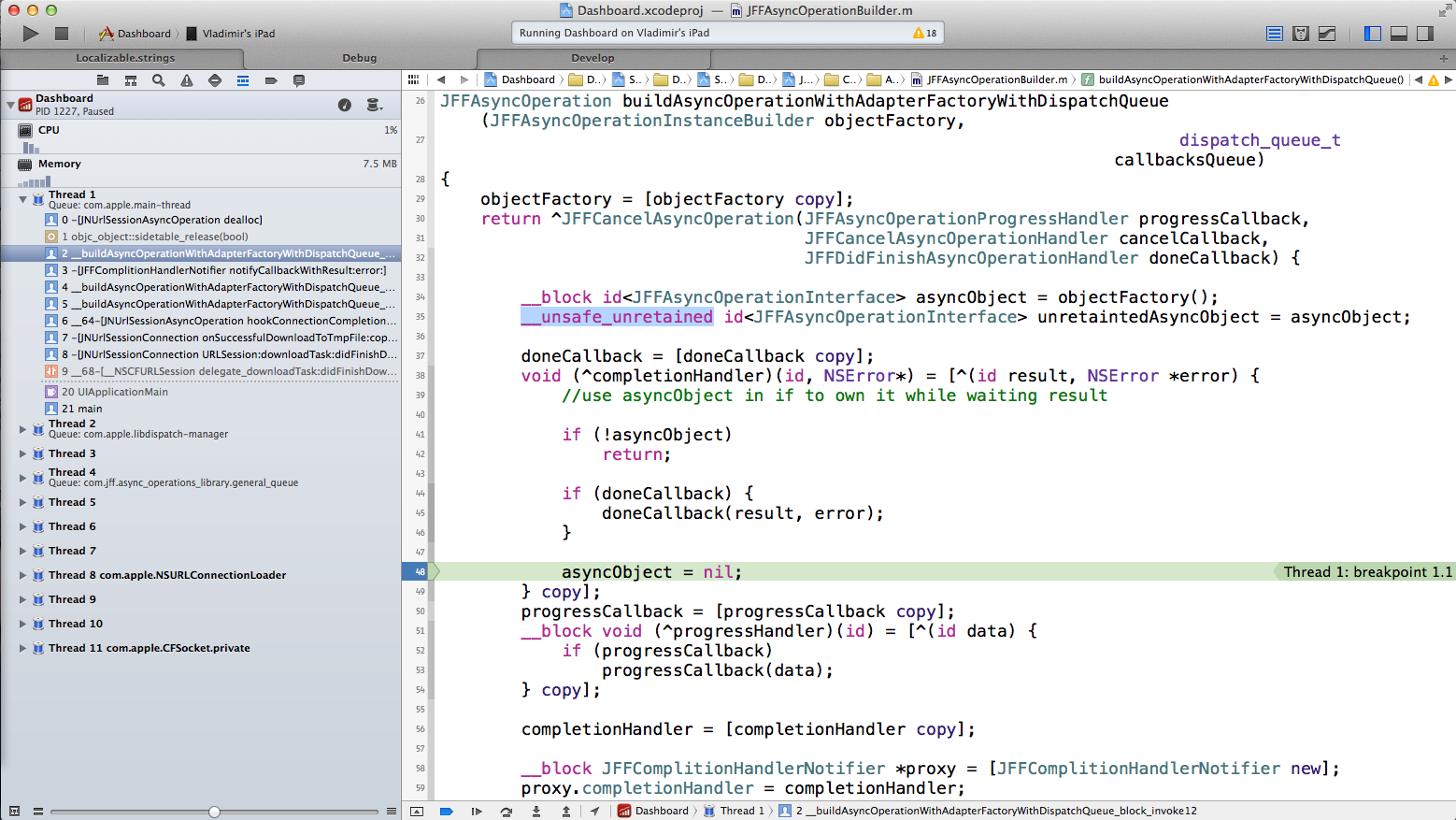This screenshot has width=1456, height=820.
Task: Switch to the Assistant editor
Action: (x=1301, y=34)
